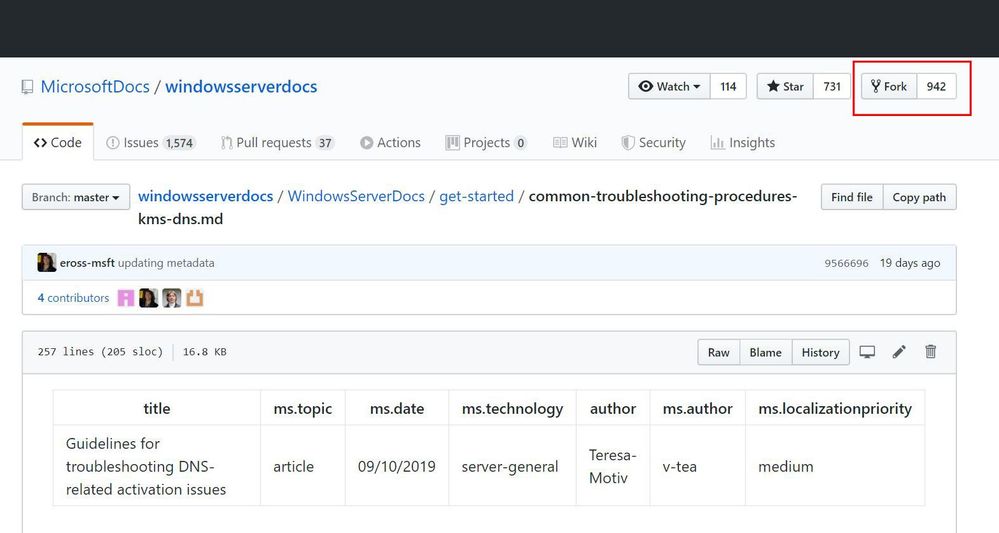Edit file with the pencil icon

coord(899,352)
